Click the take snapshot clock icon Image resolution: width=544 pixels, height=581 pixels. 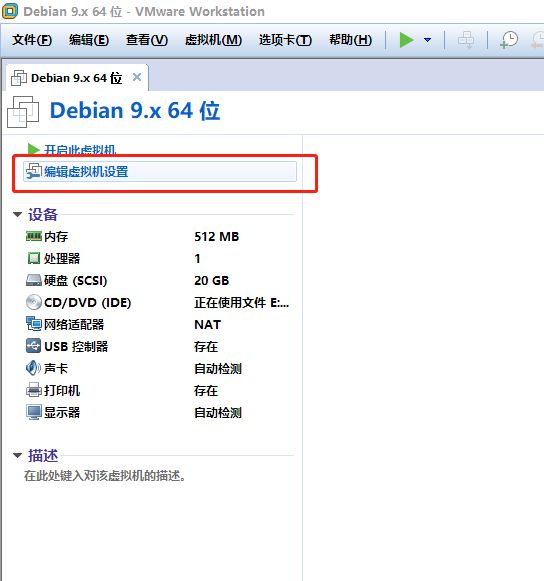509,40
